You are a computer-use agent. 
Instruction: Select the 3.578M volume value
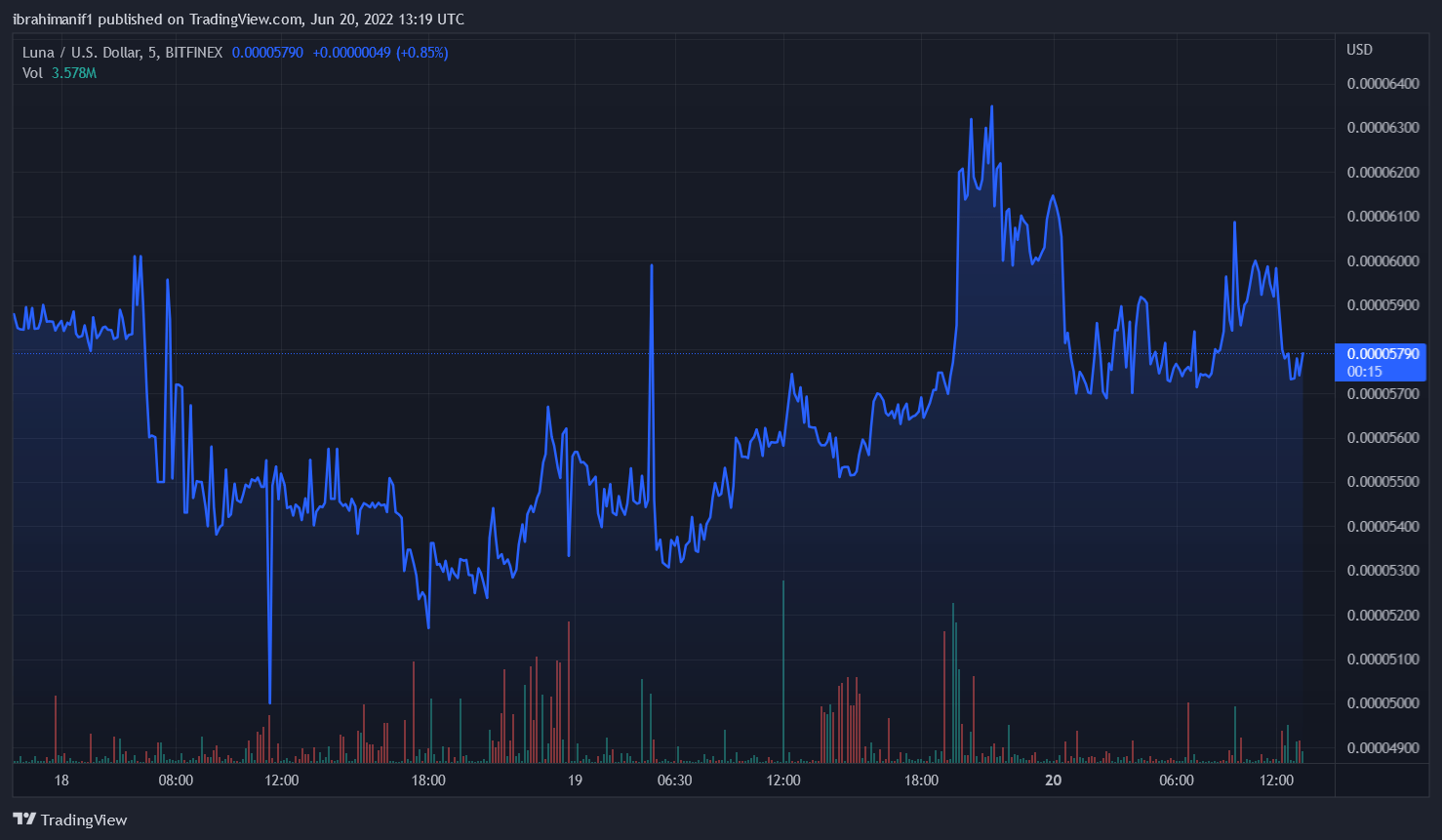click(74, 73)
